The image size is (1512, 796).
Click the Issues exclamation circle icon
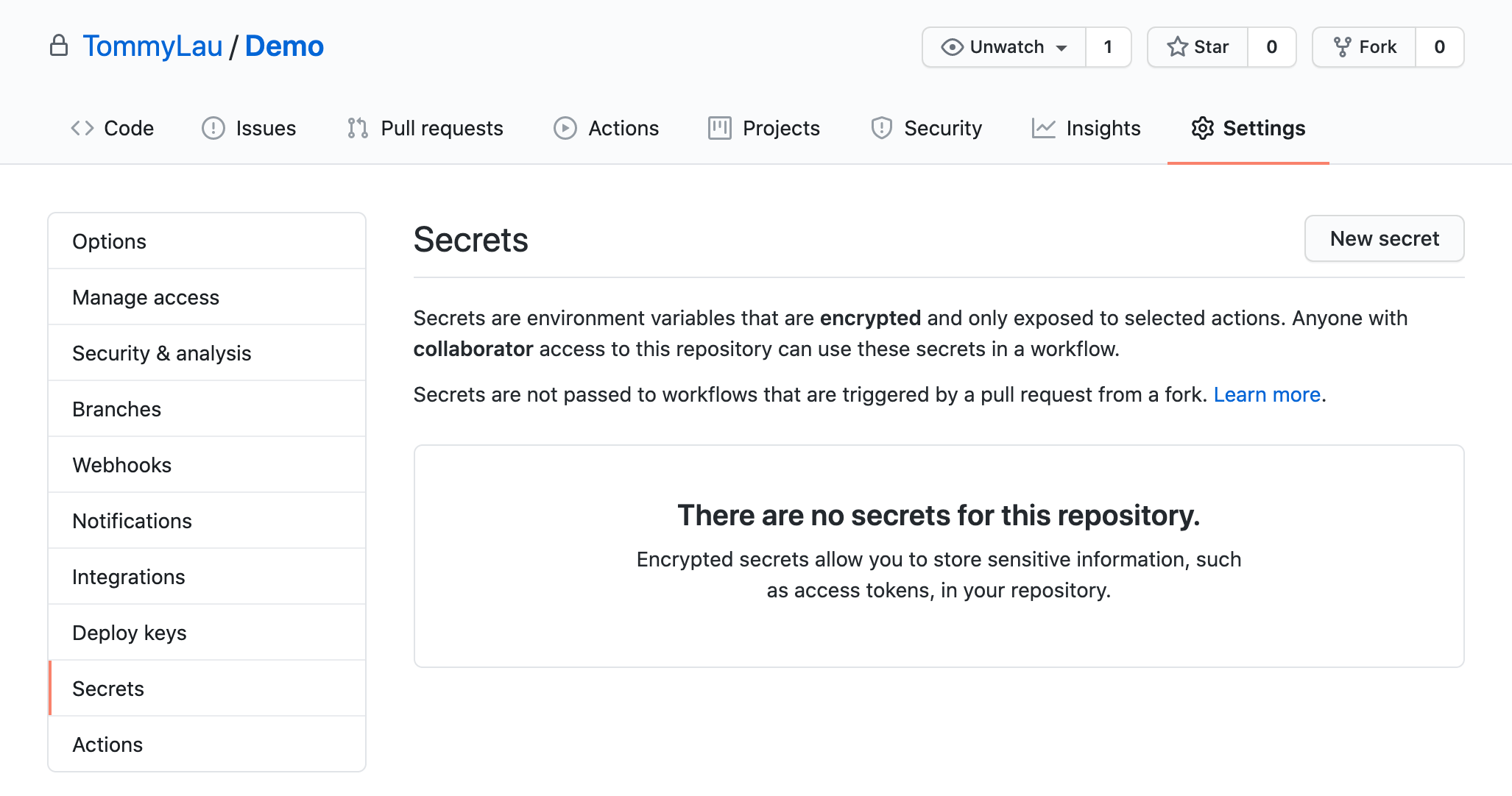213,128
